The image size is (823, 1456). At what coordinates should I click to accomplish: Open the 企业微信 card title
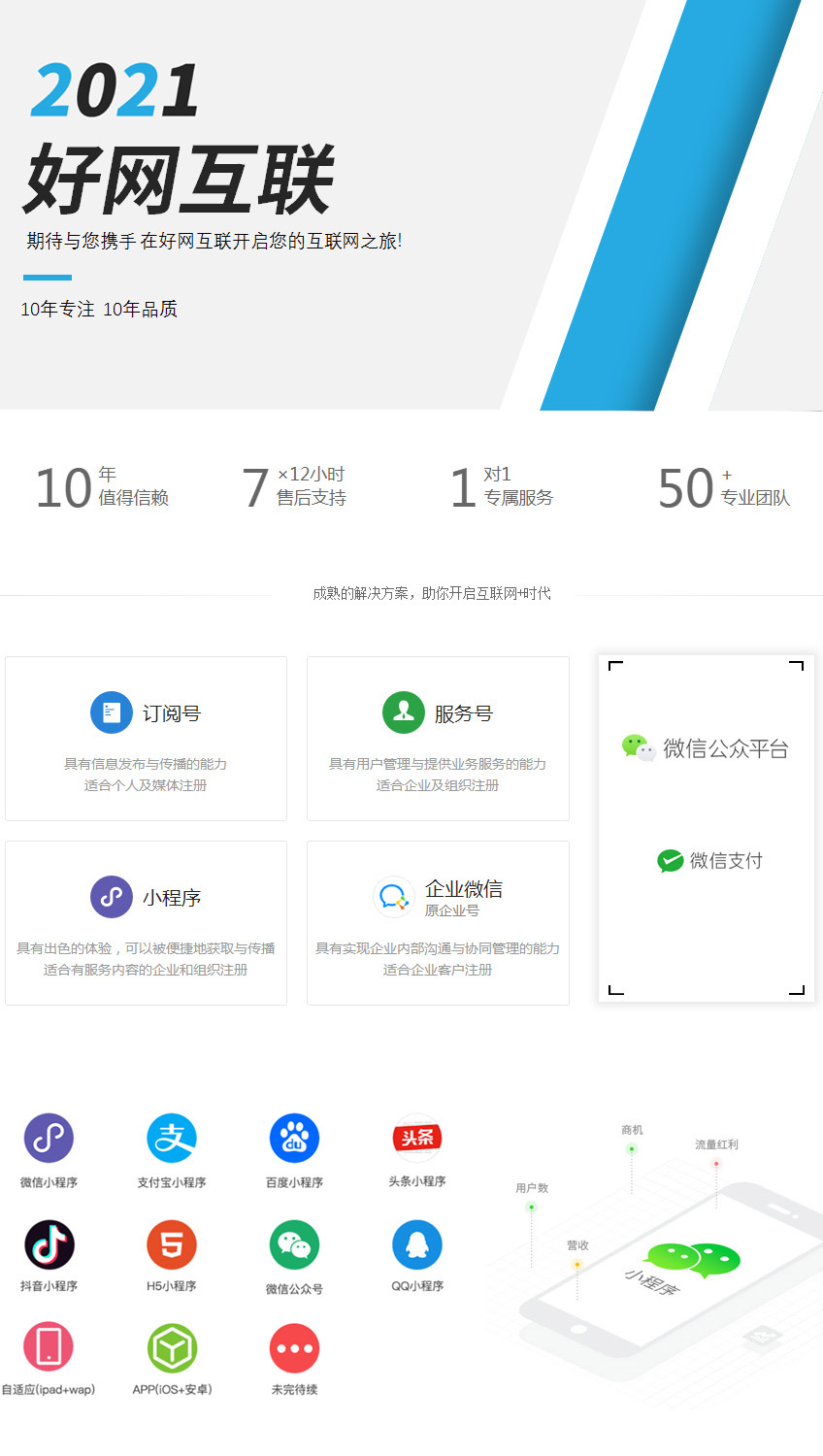(464, 888)
